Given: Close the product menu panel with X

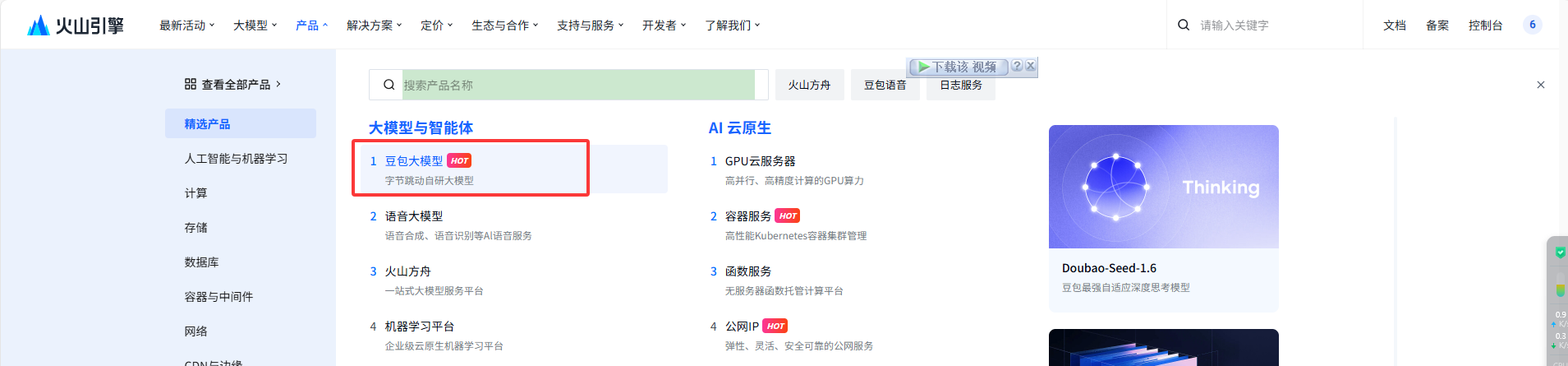Looking at the screenshot, I should coord(1540,85).
